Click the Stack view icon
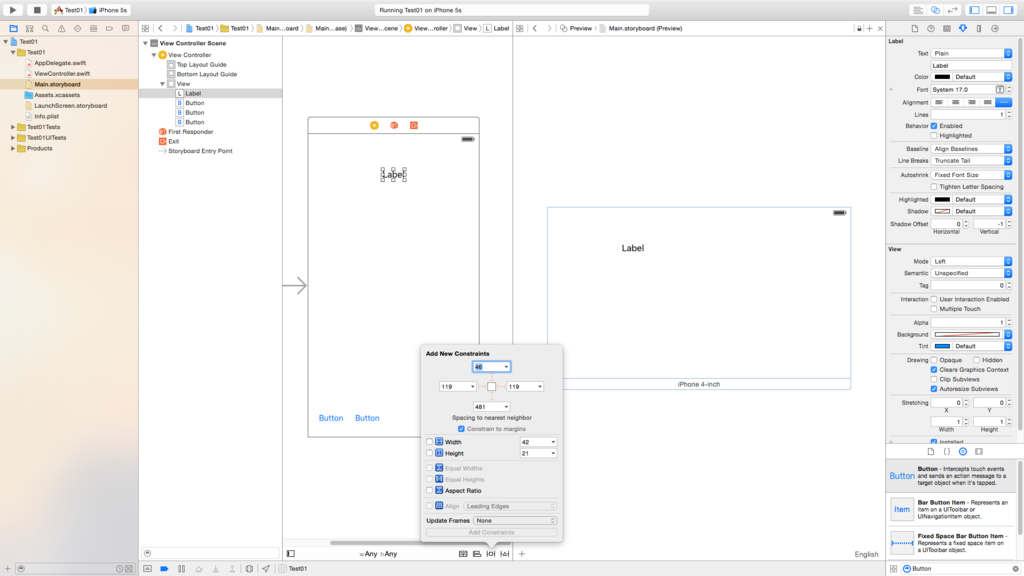The height and width of the screenshot is (576, 1024). point(463,554)
